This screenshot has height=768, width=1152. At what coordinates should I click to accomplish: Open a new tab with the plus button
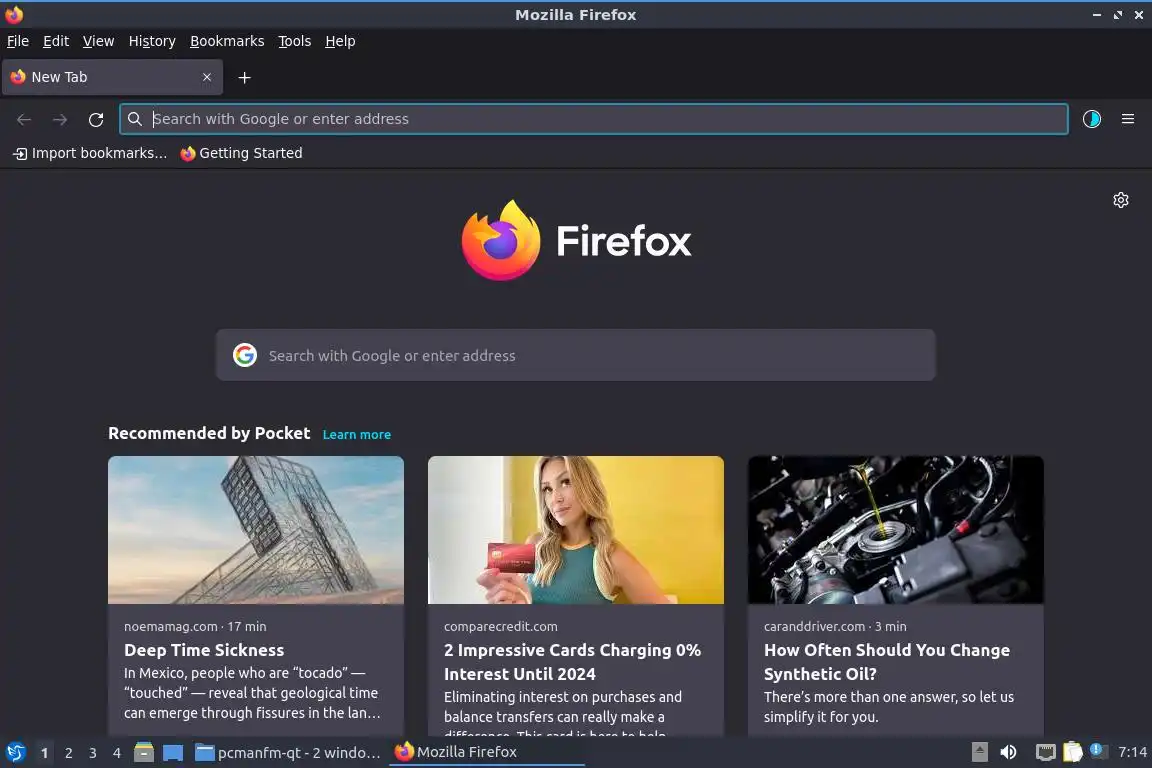tap(245, 78)
